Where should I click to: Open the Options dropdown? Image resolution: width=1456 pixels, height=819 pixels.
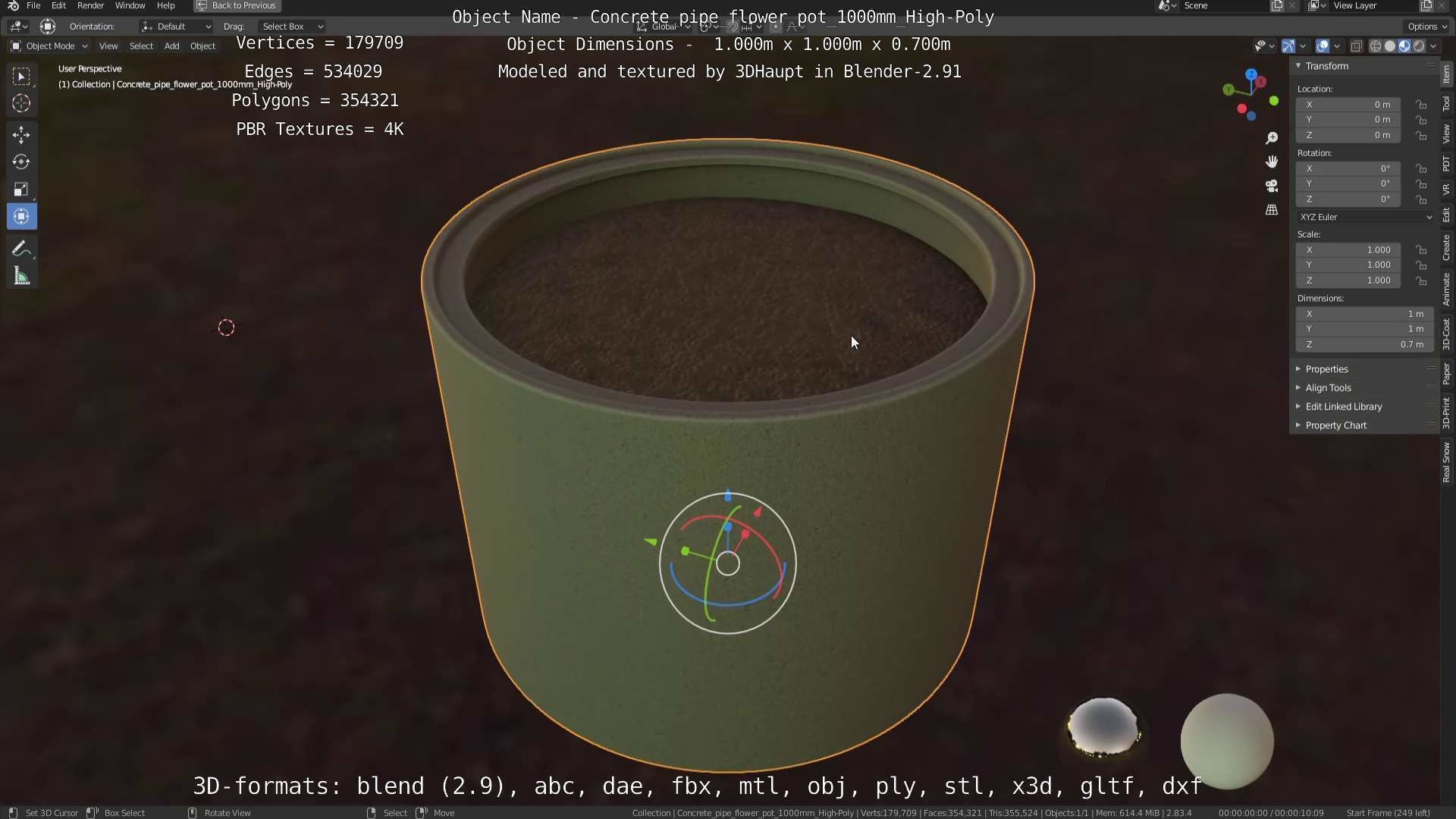tap(1426, 27)
